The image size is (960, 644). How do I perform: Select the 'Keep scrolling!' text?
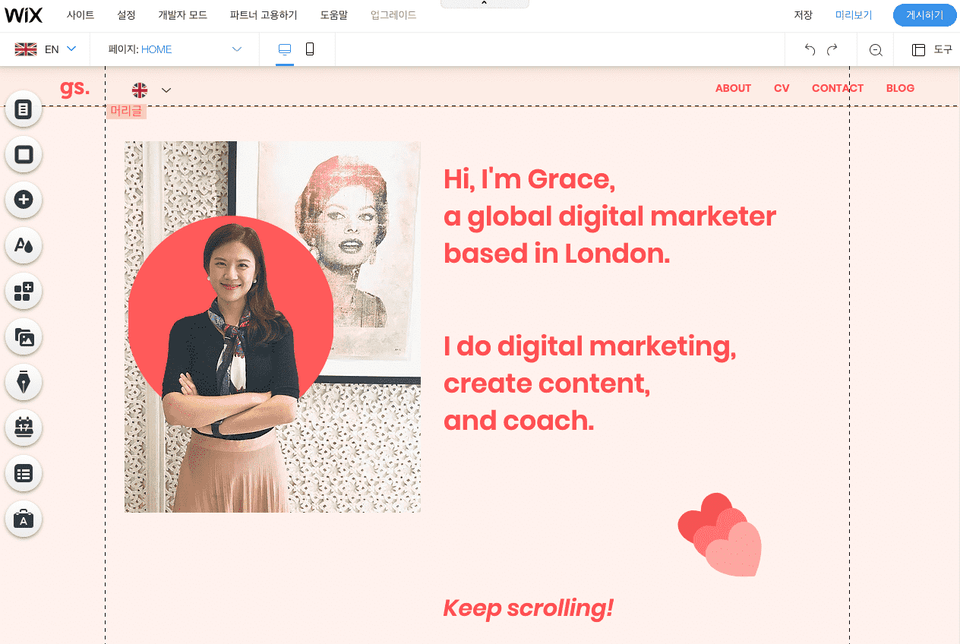click(x=528, y=608)
